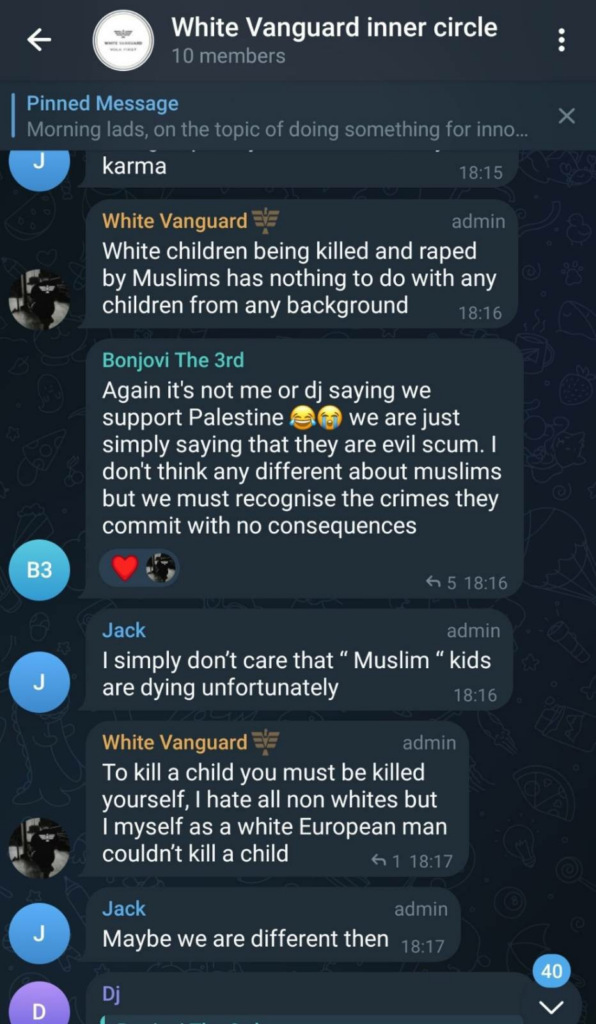The height and width of the screenshot is (1024, 596).
Task: Tap the White Vanguard name on the 18:16 message
Action: (175, 221)
